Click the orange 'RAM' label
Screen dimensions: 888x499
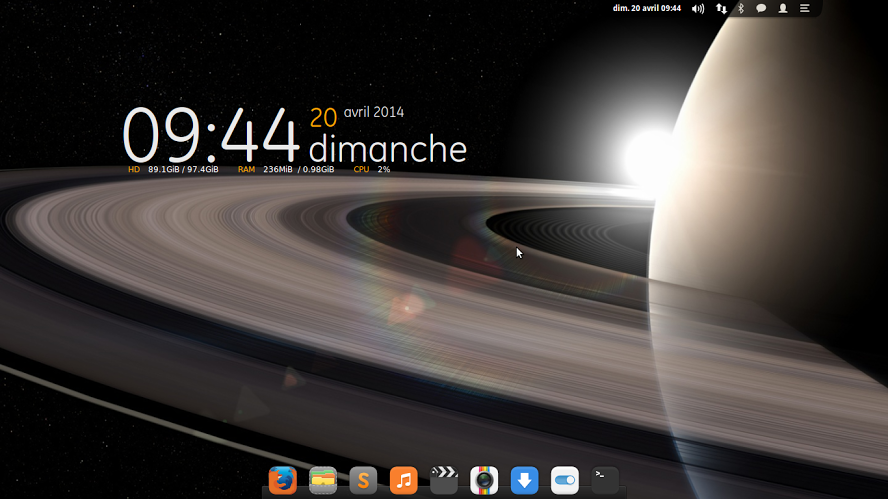click(246, 169)
